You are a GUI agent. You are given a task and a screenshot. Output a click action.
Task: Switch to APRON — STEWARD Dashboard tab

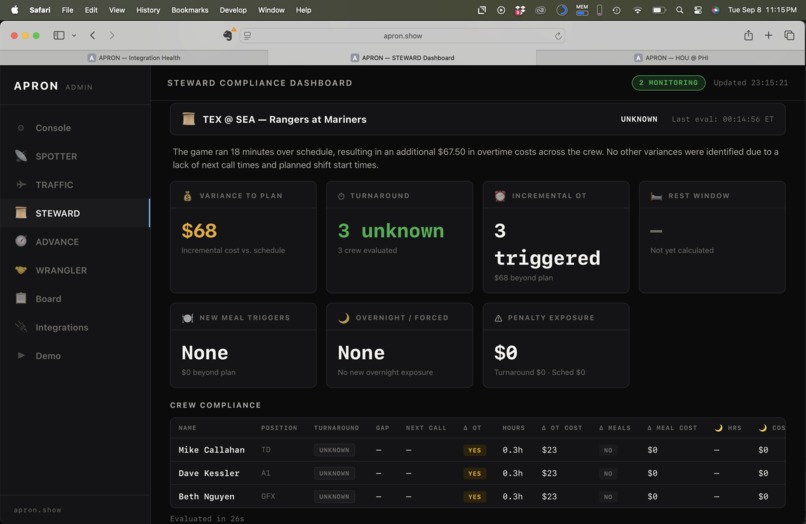[402, 58]
